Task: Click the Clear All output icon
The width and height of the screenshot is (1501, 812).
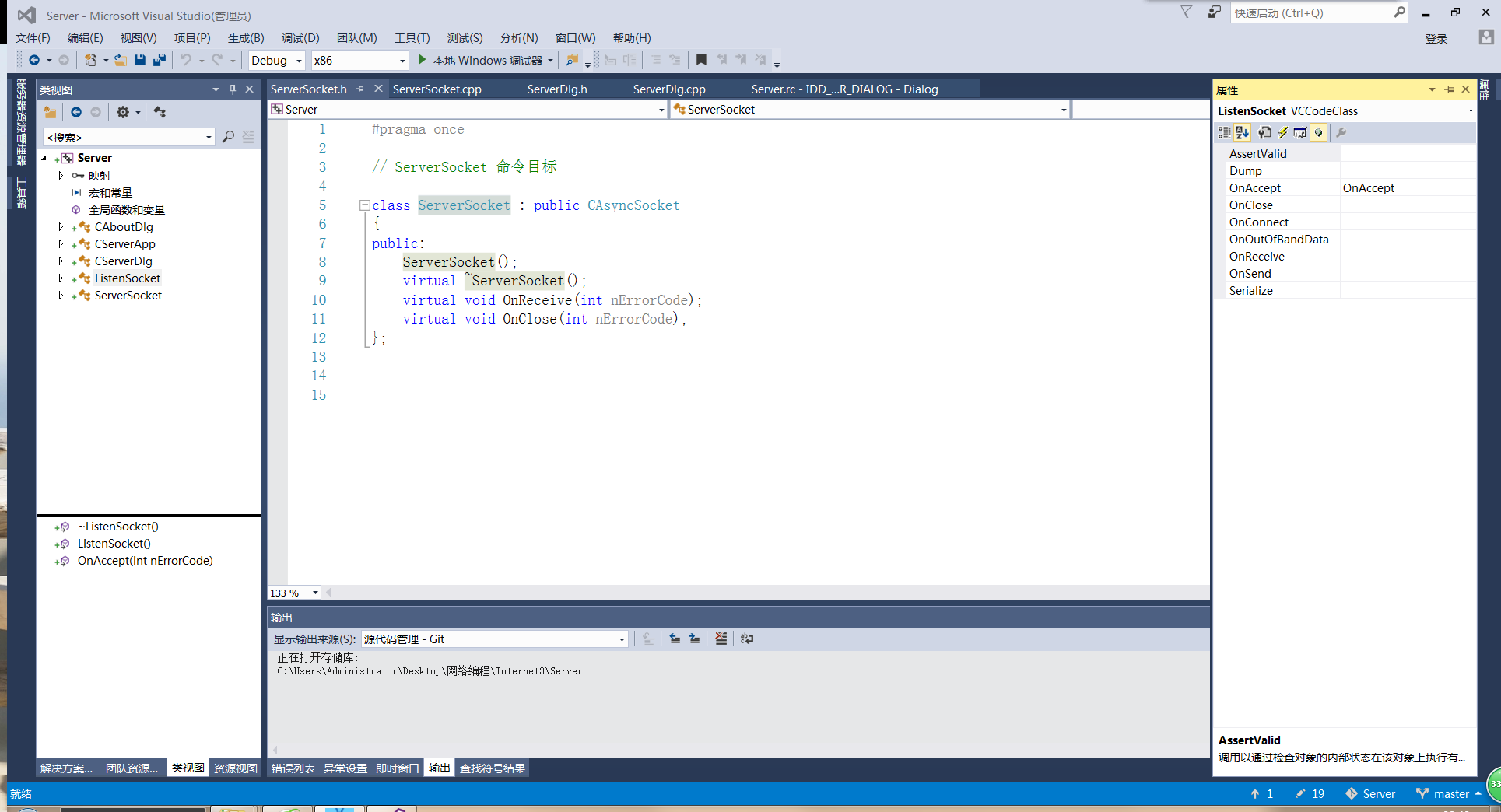Action: click(x=721, y=639)
